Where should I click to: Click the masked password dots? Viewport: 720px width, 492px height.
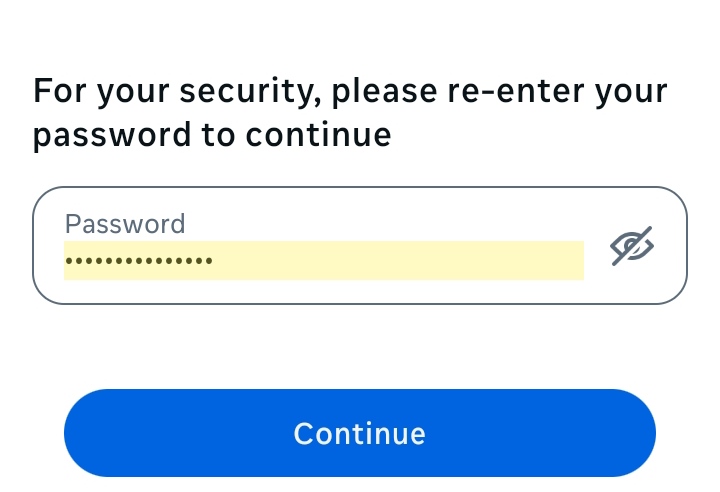click(139, 261)
